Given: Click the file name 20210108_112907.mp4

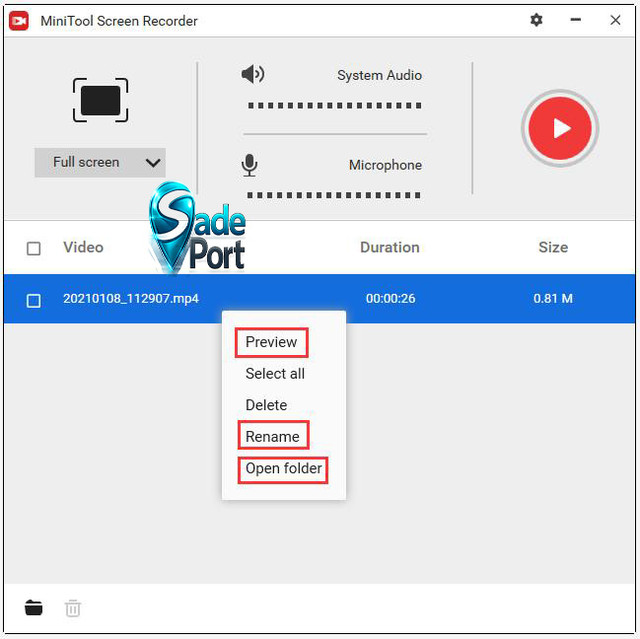Looking at the screenshot, I should tap(131, 299).
